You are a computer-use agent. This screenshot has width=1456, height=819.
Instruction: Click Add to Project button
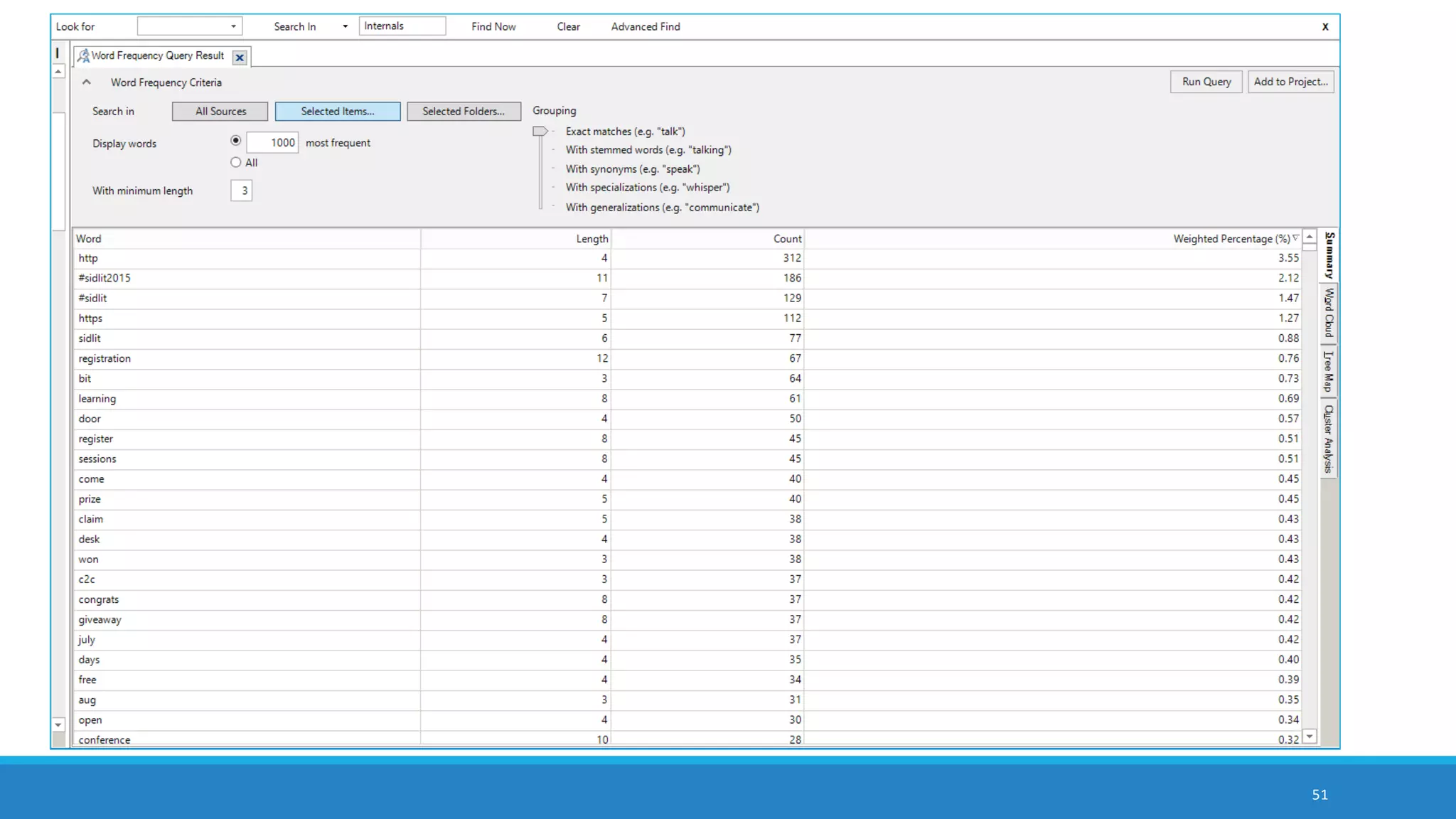point(1290,82)
